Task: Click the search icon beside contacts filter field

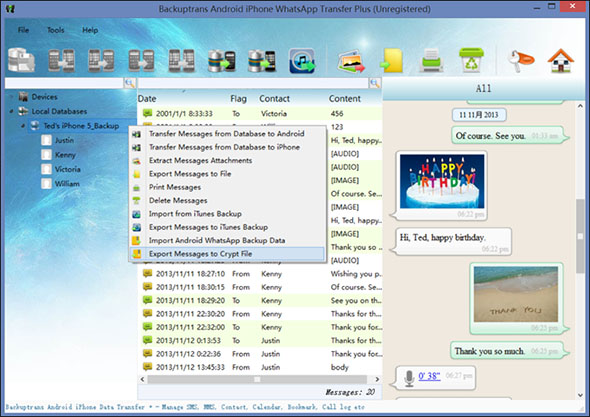Action: tap(130, 83)
